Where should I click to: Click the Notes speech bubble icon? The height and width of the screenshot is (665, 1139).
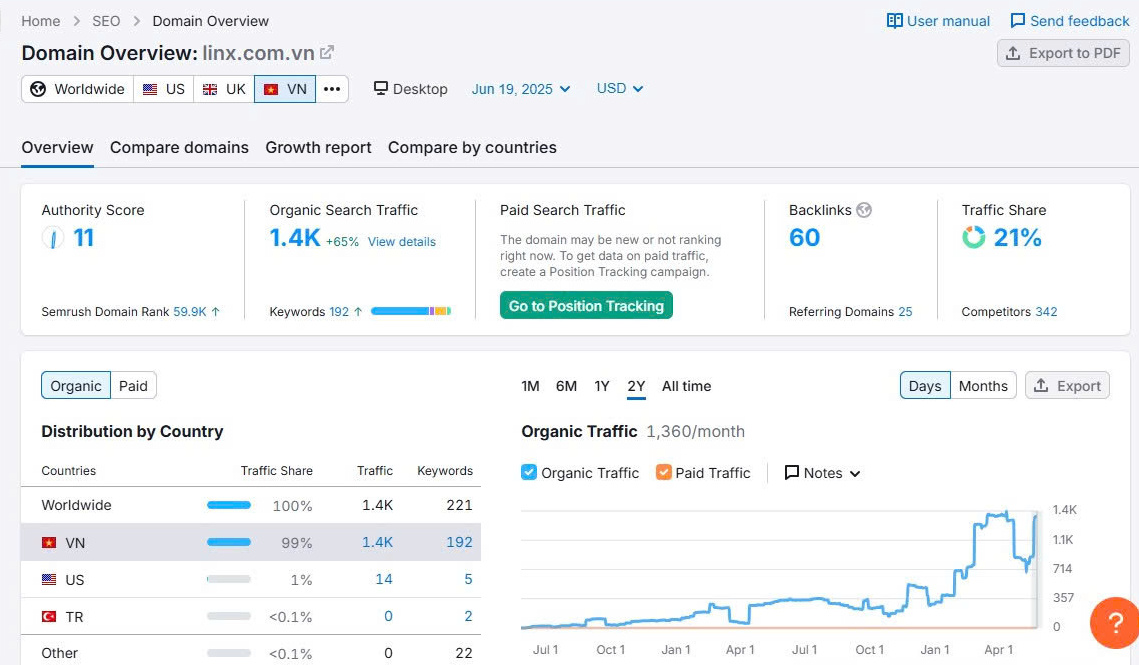(x=792, y=472)
